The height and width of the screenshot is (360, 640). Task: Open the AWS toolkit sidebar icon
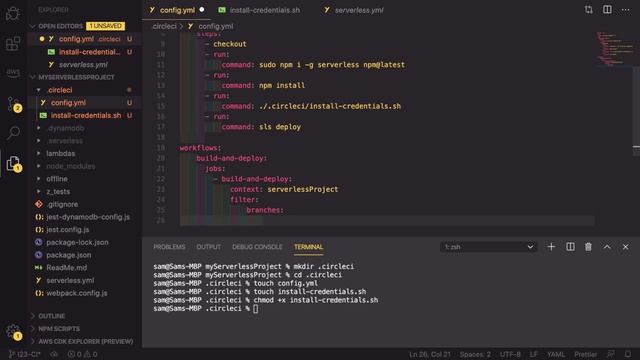[13, 72]
